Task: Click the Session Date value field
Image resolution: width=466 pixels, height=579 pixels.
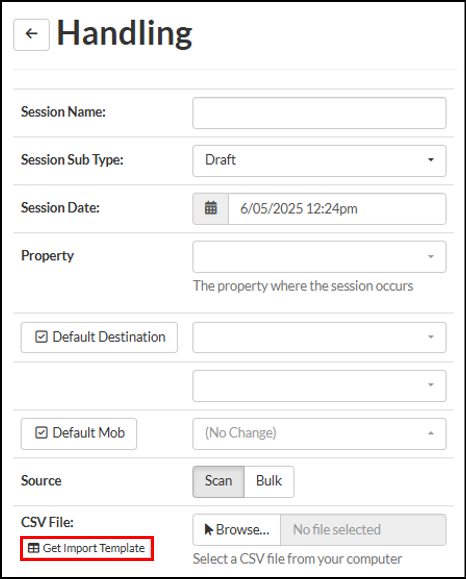Action: coord(337,209)
